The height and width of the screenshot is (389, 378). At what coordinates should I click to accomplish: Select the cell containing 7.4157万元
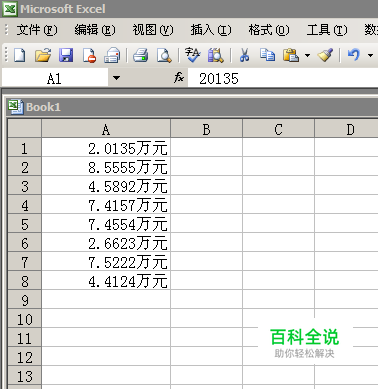coord(106,204)
